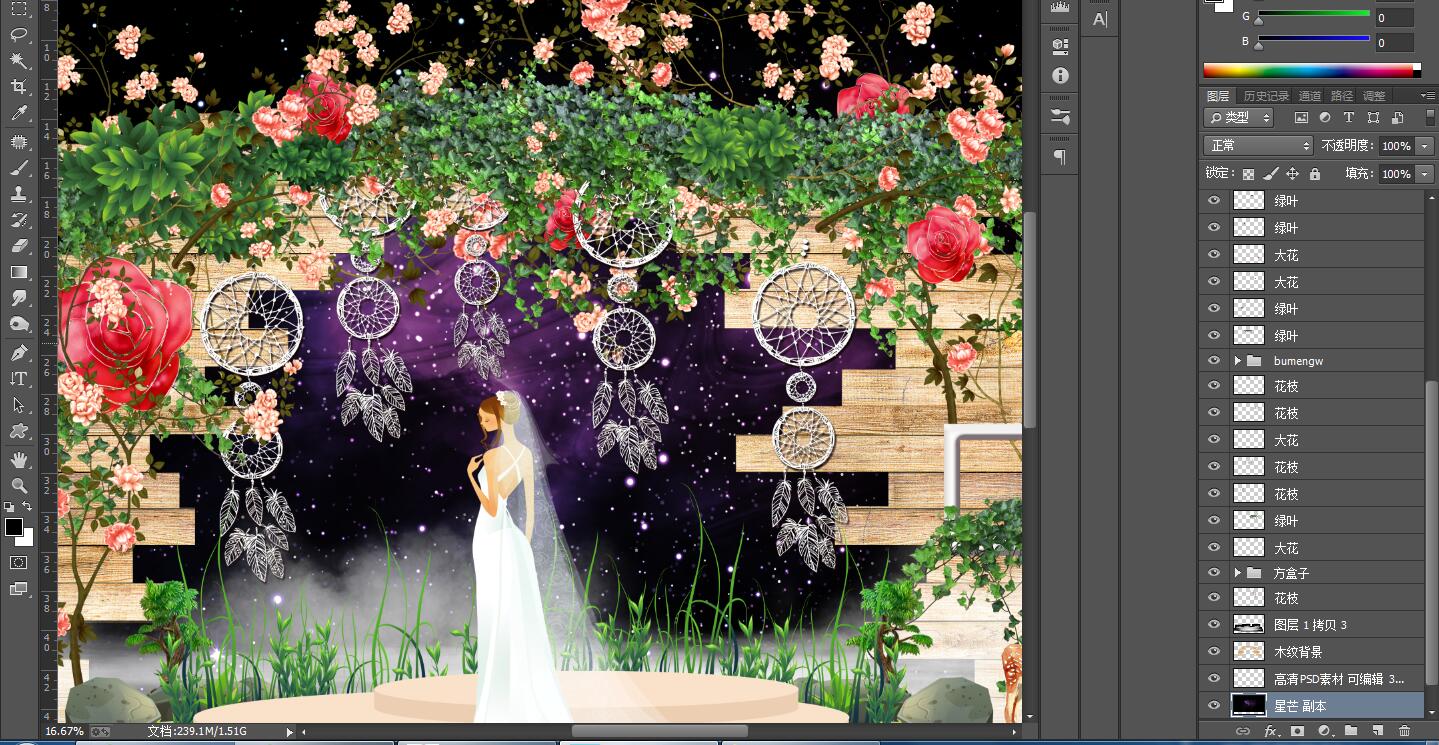Select the Hand tool
Viewport: 1439px width, 745px height.
pos(19,460)
